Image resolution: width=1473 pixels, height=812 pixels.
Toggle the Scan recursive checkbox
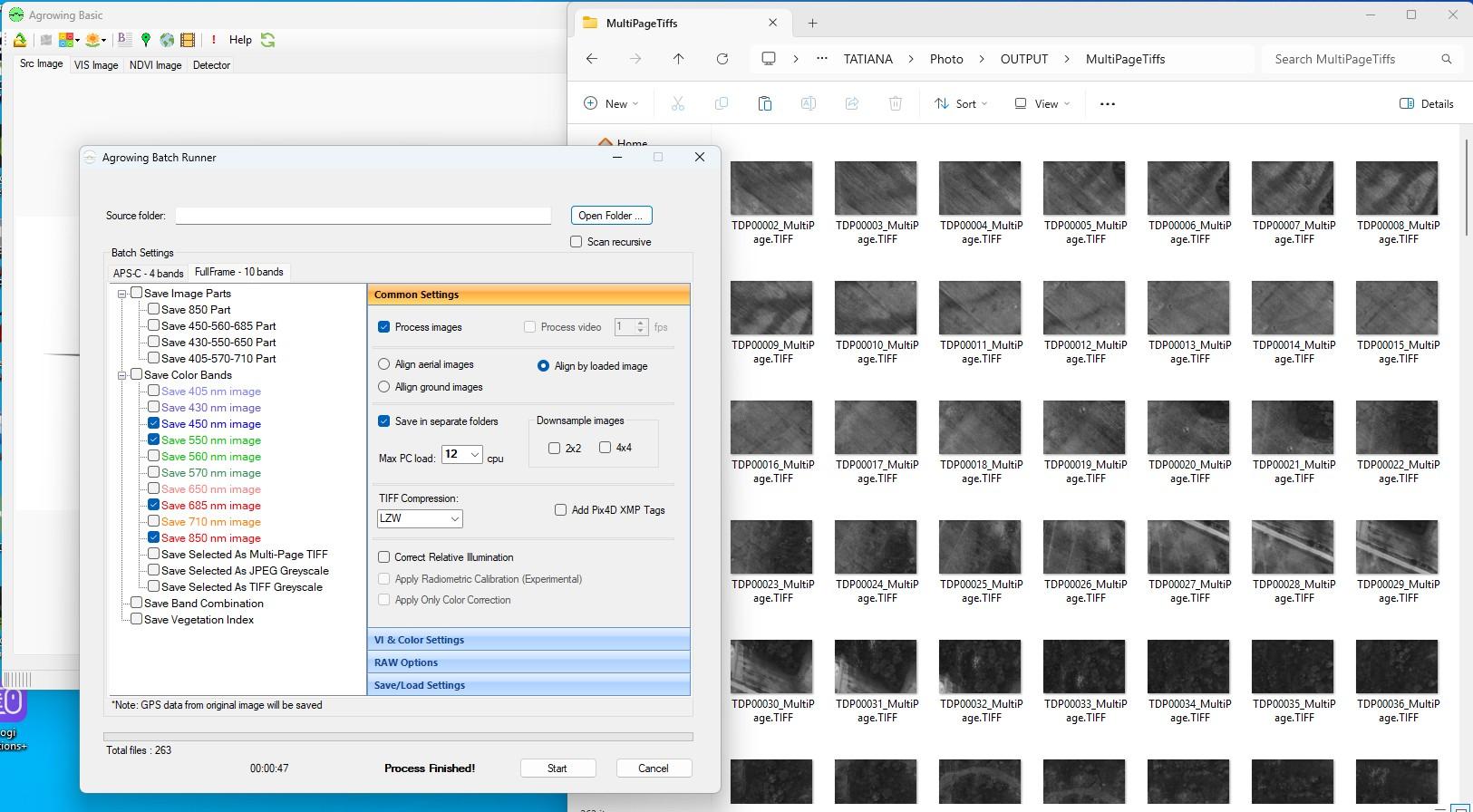tap(576, 242)
